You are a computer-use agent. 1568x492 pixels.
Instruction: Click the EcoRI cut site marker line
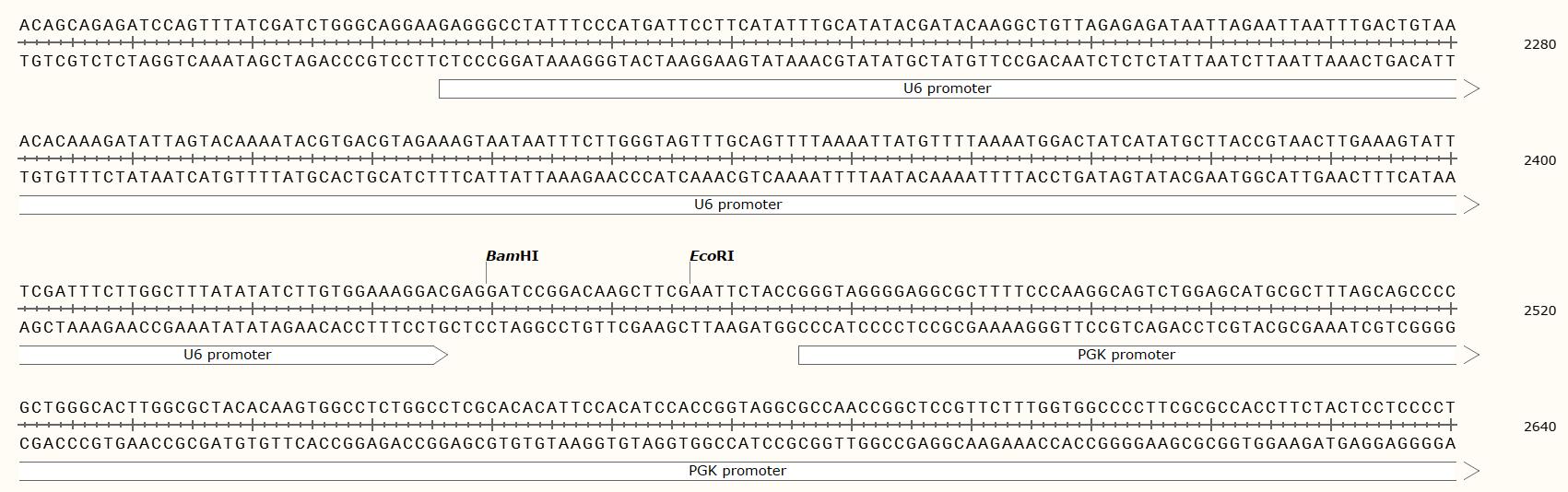click(690, 274)
